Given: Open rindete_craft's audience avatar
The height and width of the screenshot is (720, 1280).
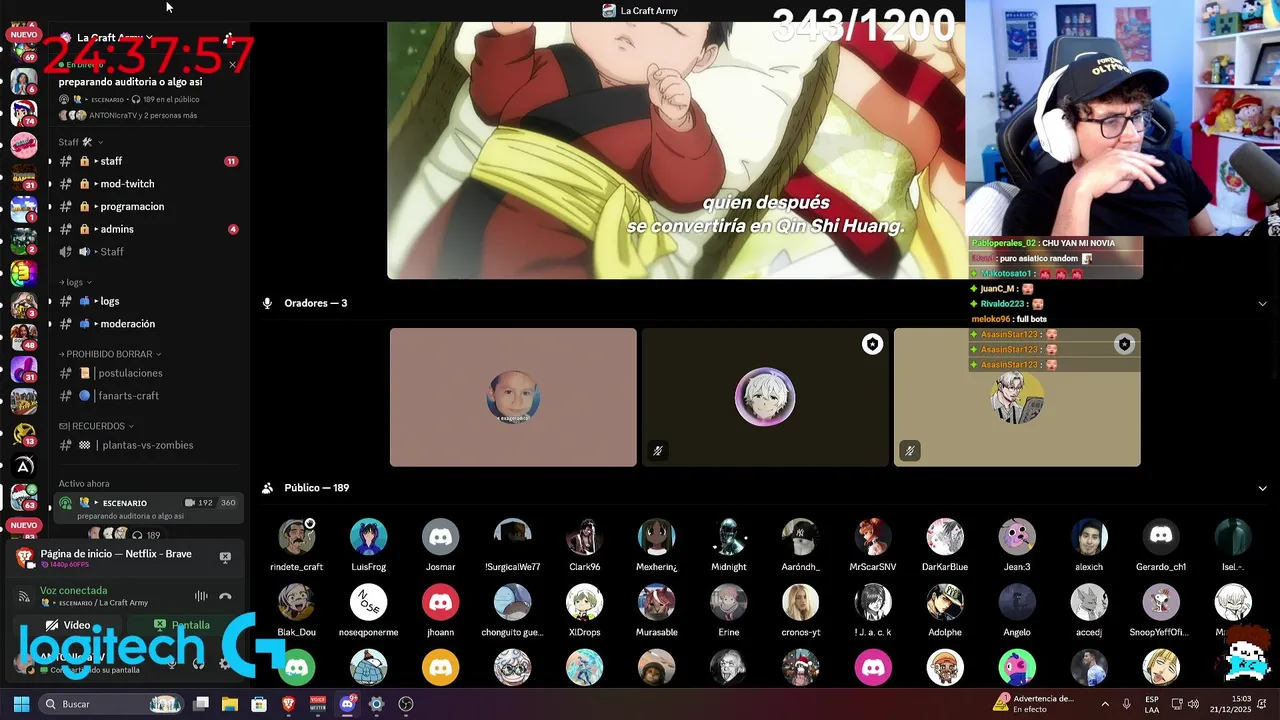Looking at the screenshot, I should (x=297, y=537).
